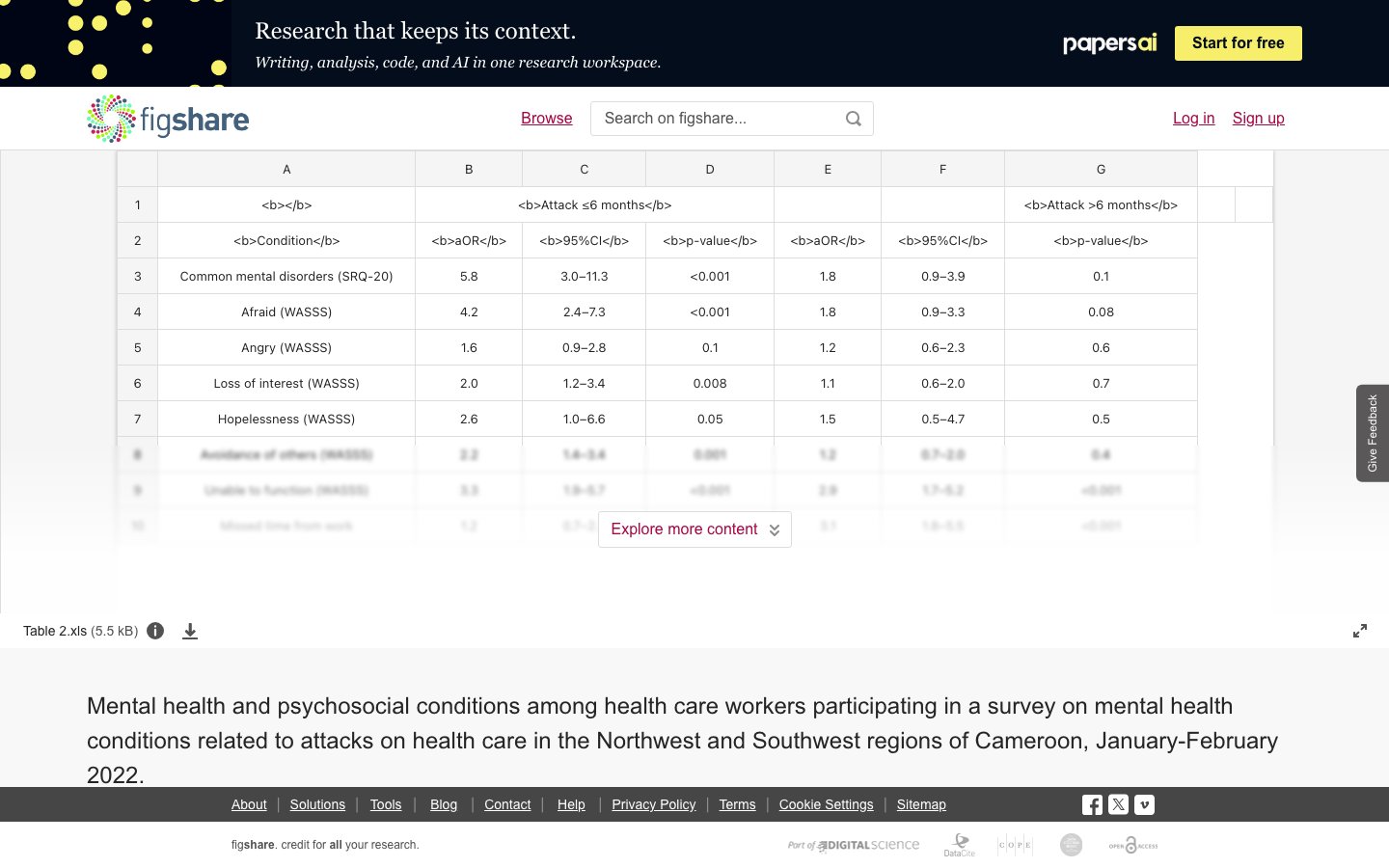Click cell 'Hopelessness (WASSS)'
This screenshot has height=868, width=1389.
click(x=286, y=419)
